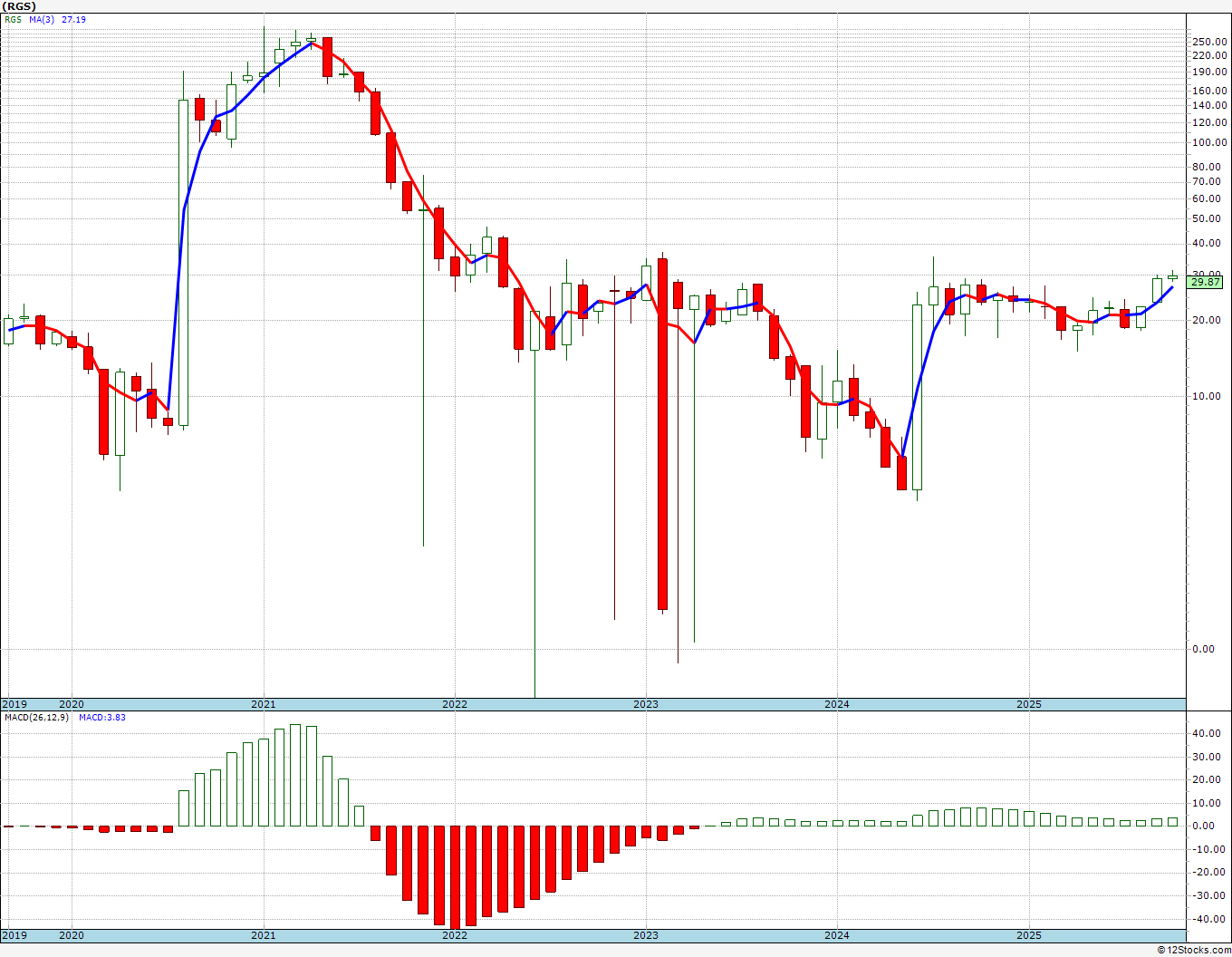
Task: Click 2019 on the bottom MACD time axis
Action: [14, 935]
